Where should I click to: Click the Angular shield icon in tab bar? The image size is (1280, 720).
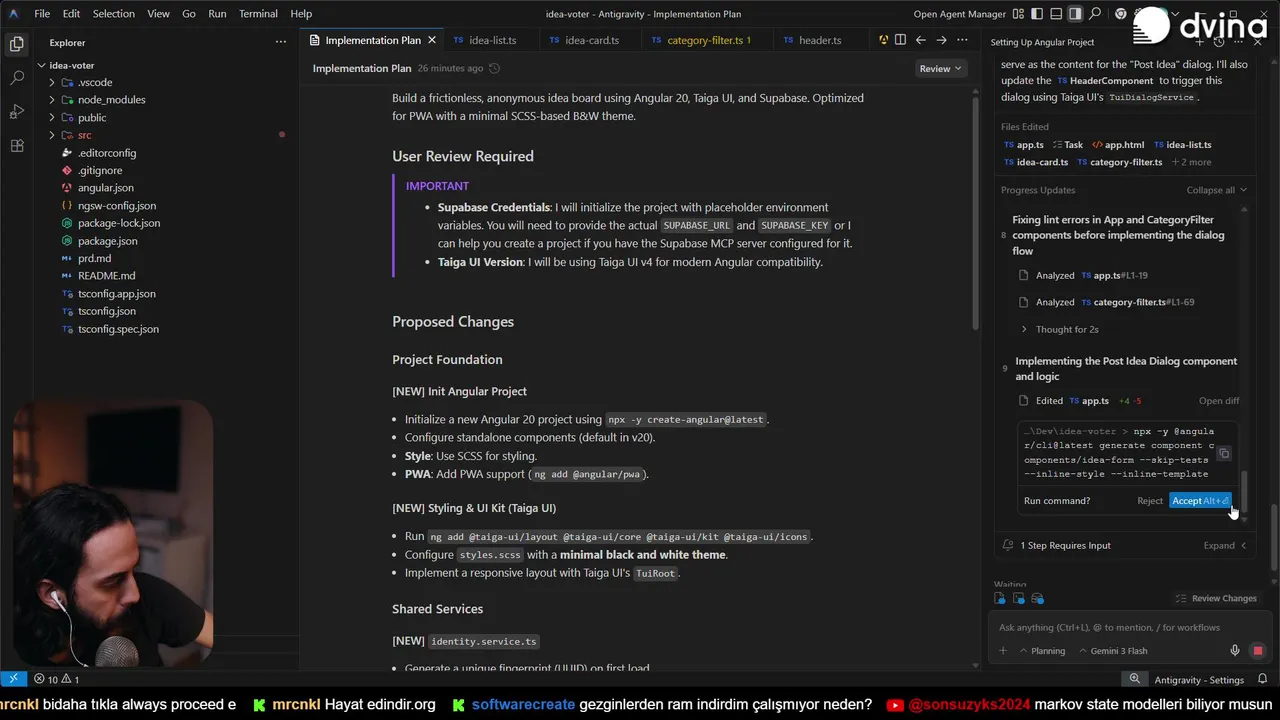[883, 40]
